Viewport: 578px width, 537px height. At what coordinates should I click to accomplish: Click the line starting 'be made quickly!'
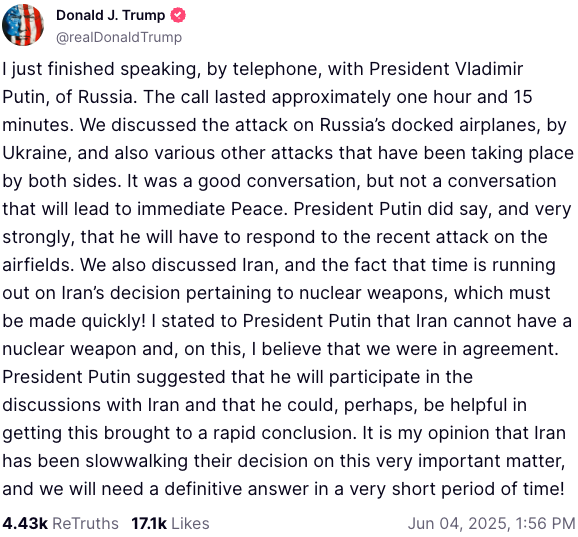pyautogui.click(x=287, y=321)
